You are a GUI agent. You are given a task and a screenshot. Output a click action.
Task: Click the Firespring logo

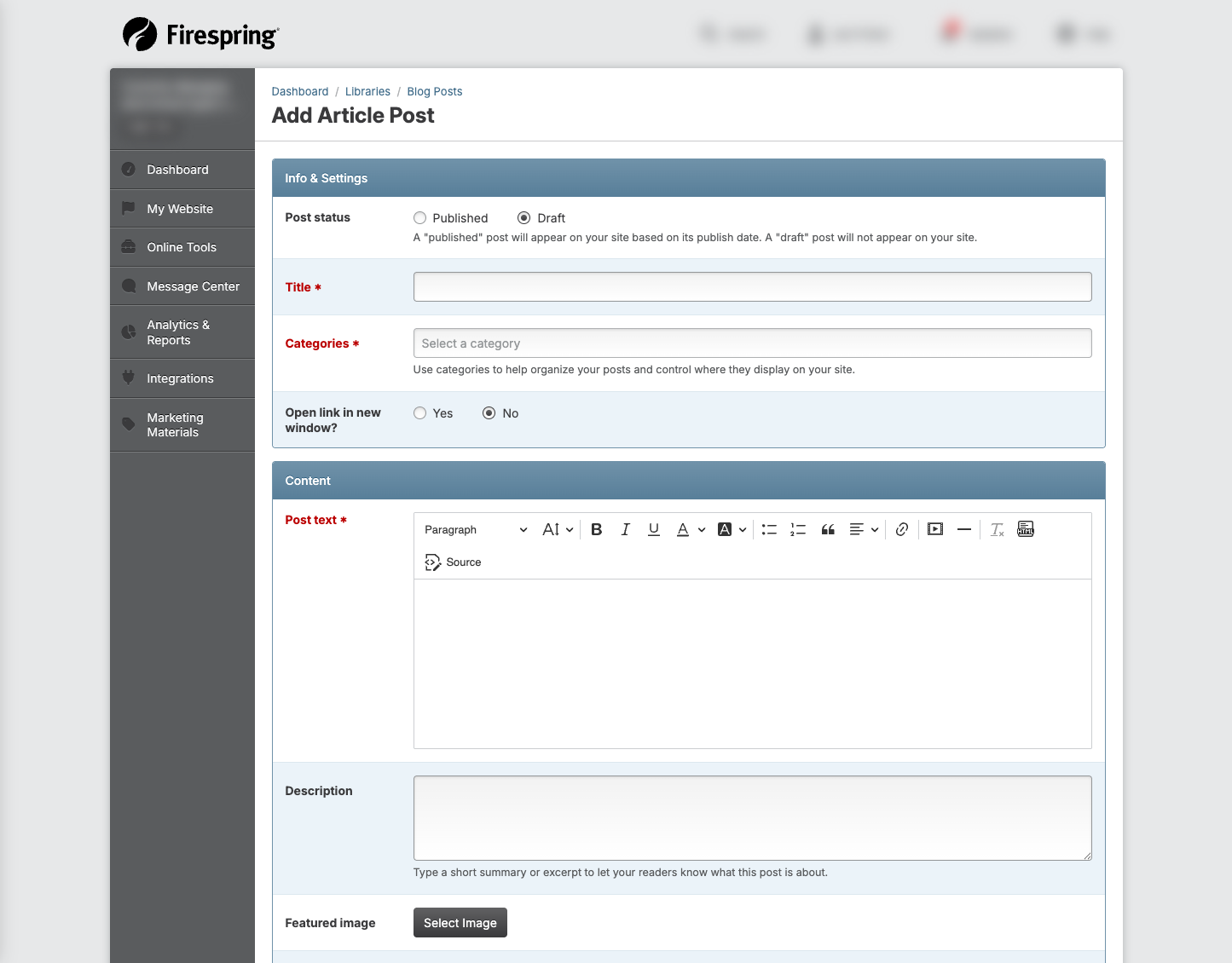tap(201, 35)
